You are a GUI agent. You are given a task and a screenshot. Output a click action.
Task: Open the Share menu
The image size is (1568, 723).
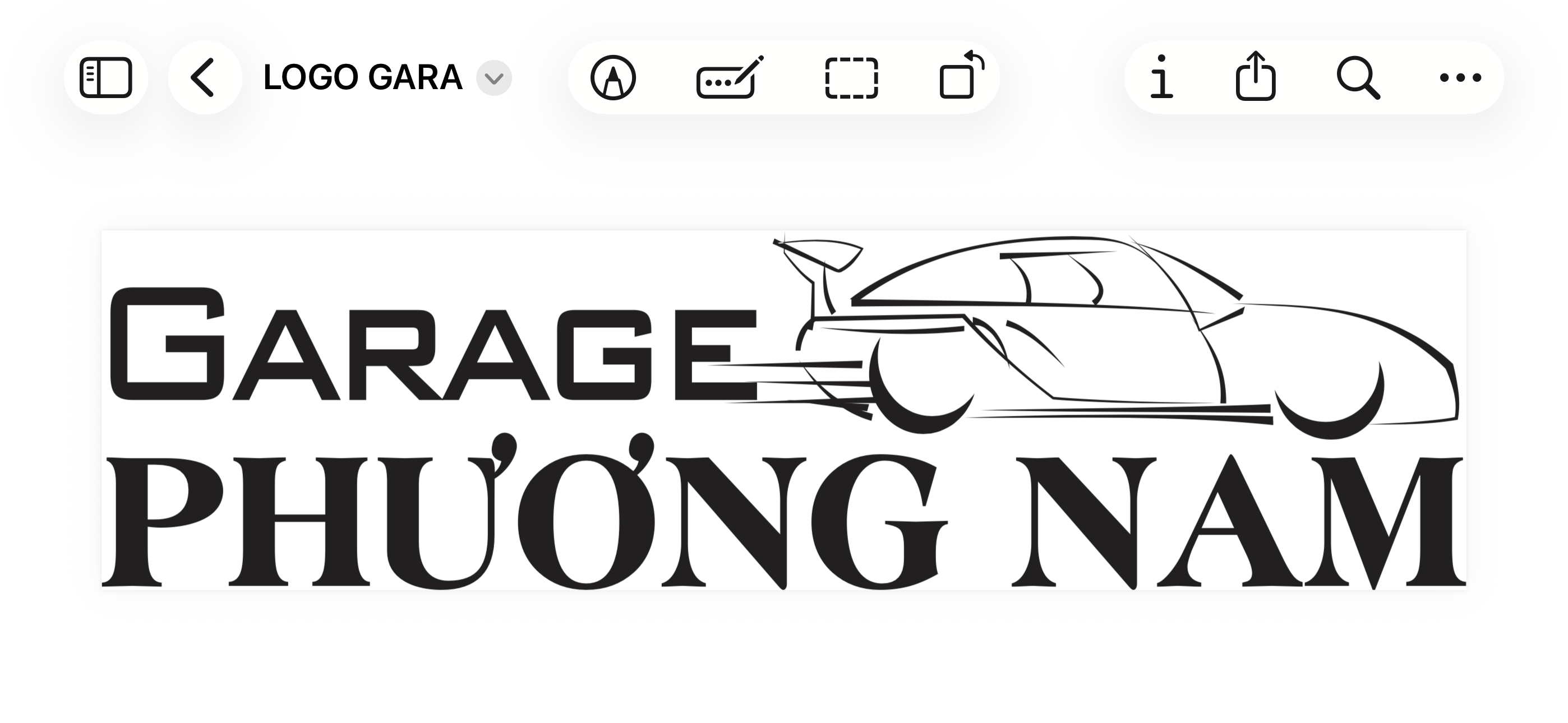1256,76
